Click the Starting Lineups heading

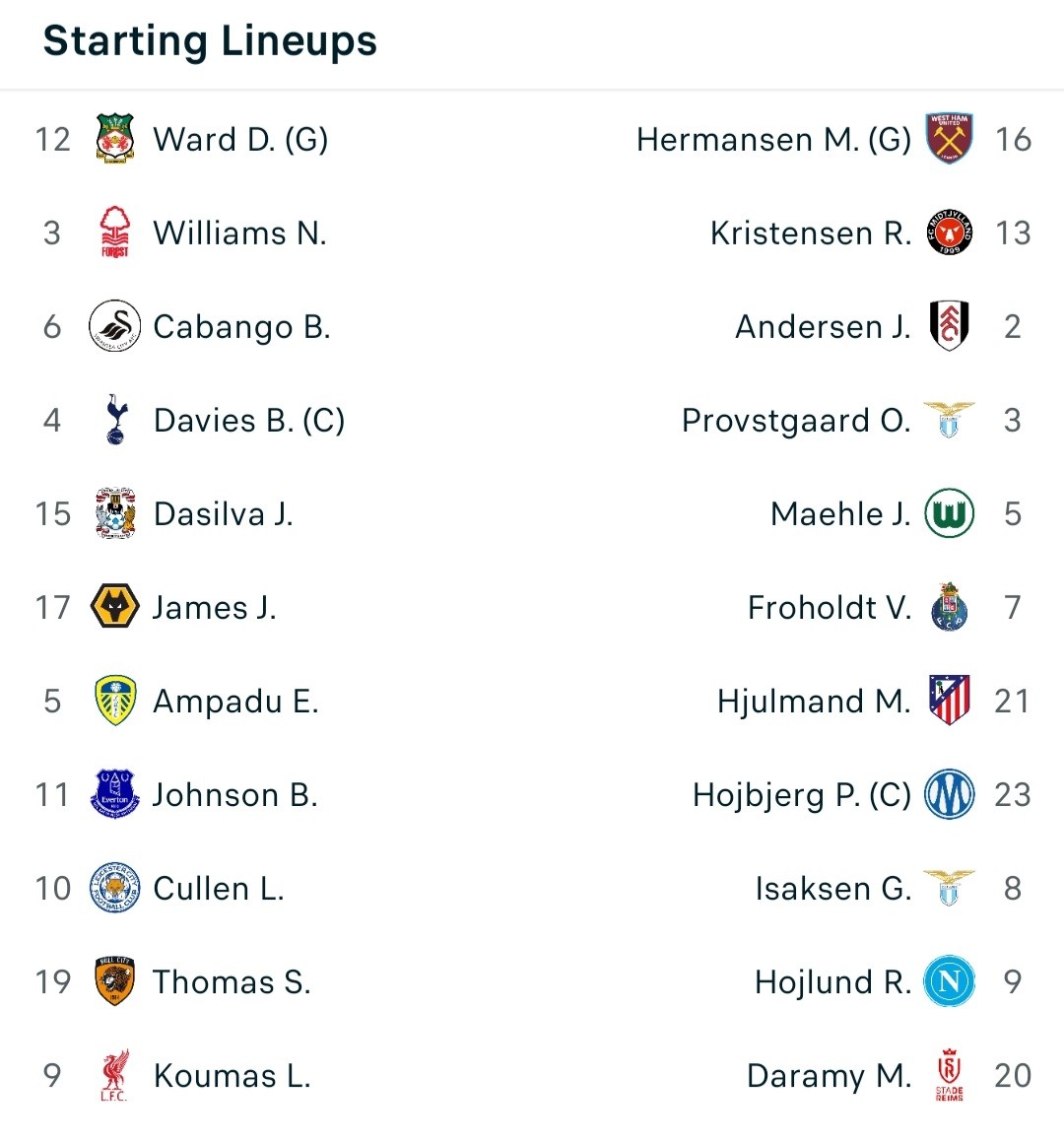pyautogui.click(x=210, y=40)
